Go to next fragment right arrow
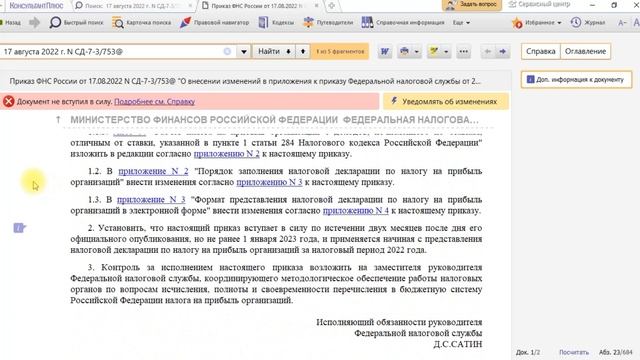The width and height of the screenshot is (640, 360). point(503,51)
